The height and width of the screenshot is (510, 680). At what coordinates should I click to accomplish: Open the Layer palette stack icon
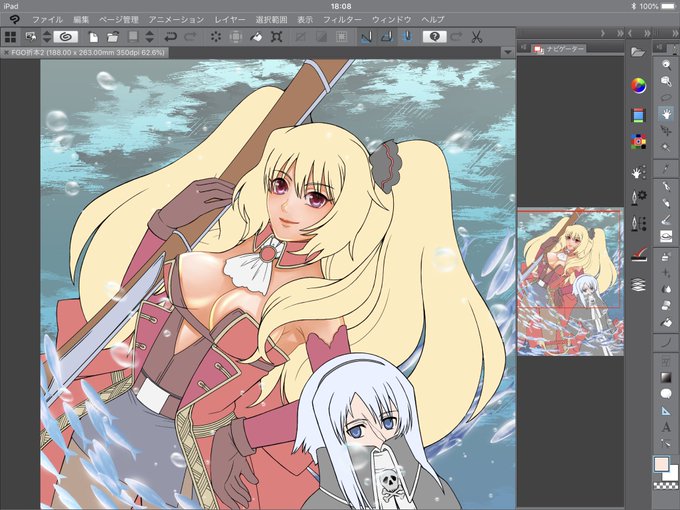tap(638, 285)
